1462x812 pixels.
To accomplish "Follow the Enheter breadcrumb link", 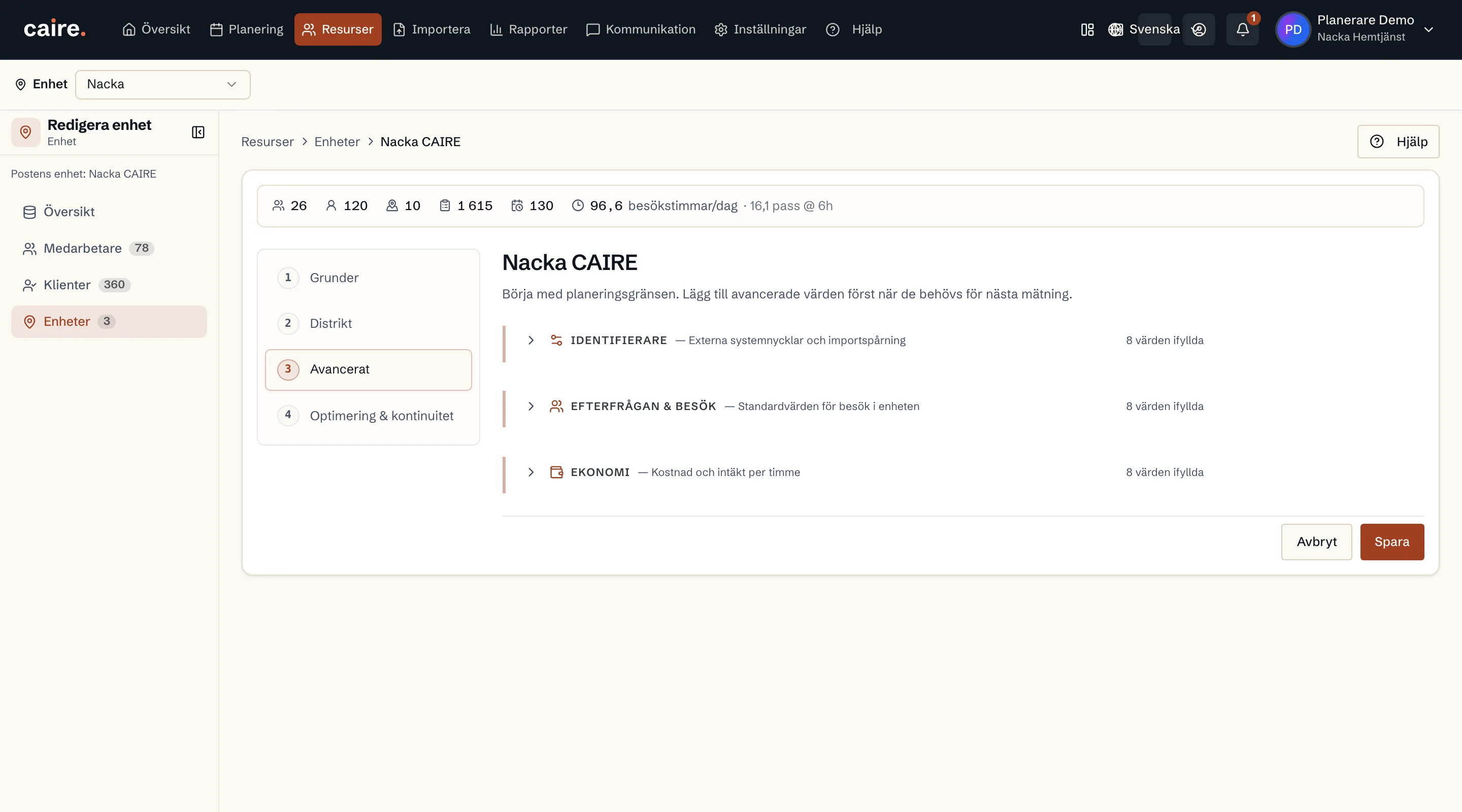I will (x=337, y=142).
